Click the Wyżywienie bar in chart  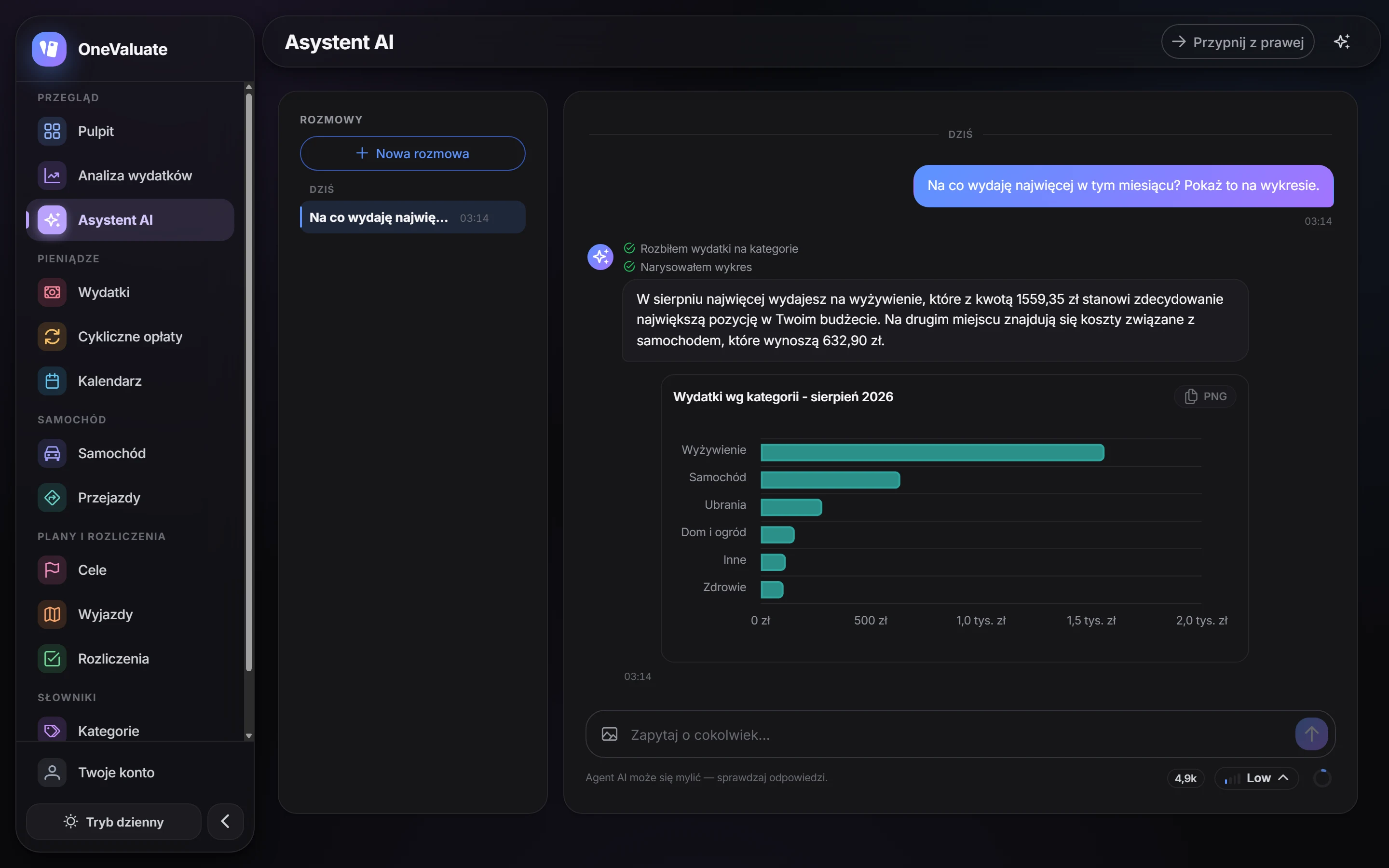932,452
